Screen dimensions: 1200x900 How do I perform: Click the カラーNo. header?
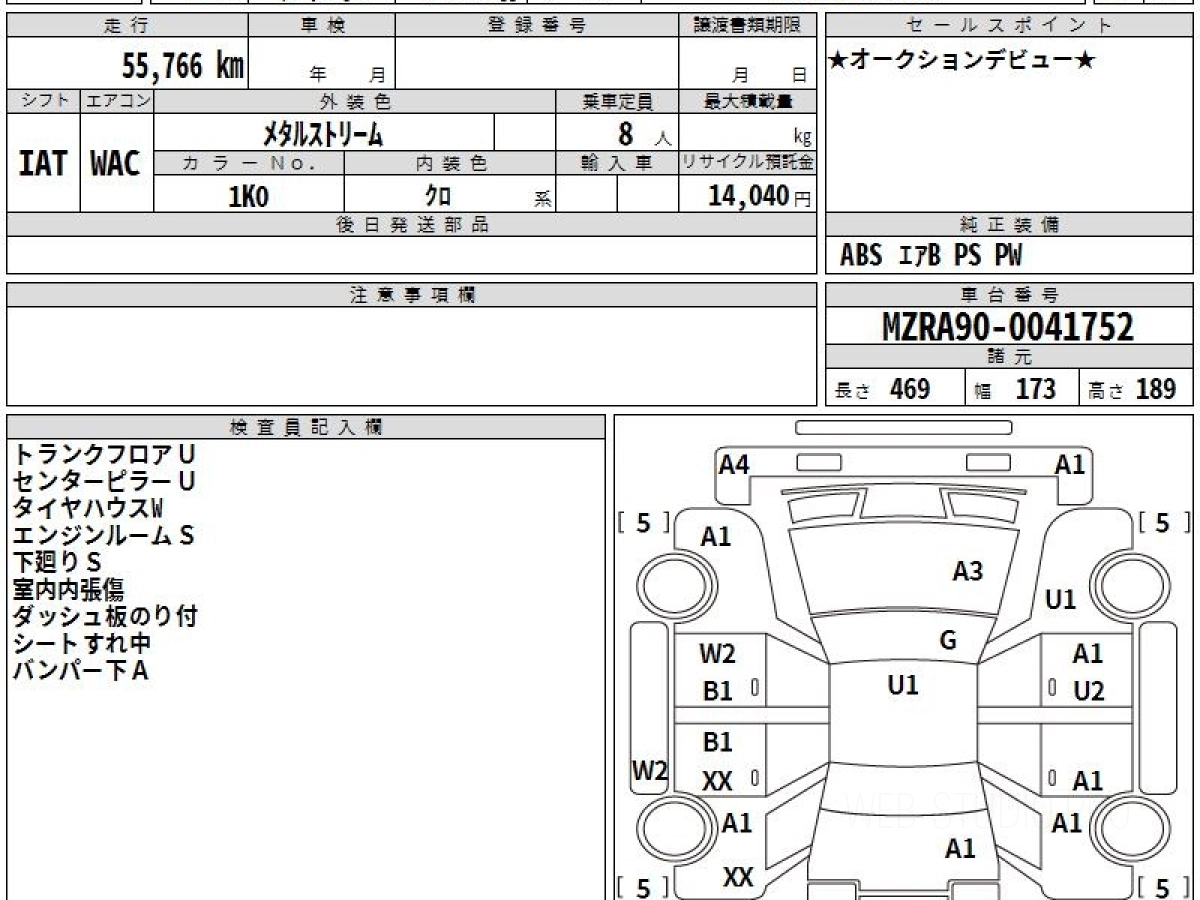coord(249,164)
